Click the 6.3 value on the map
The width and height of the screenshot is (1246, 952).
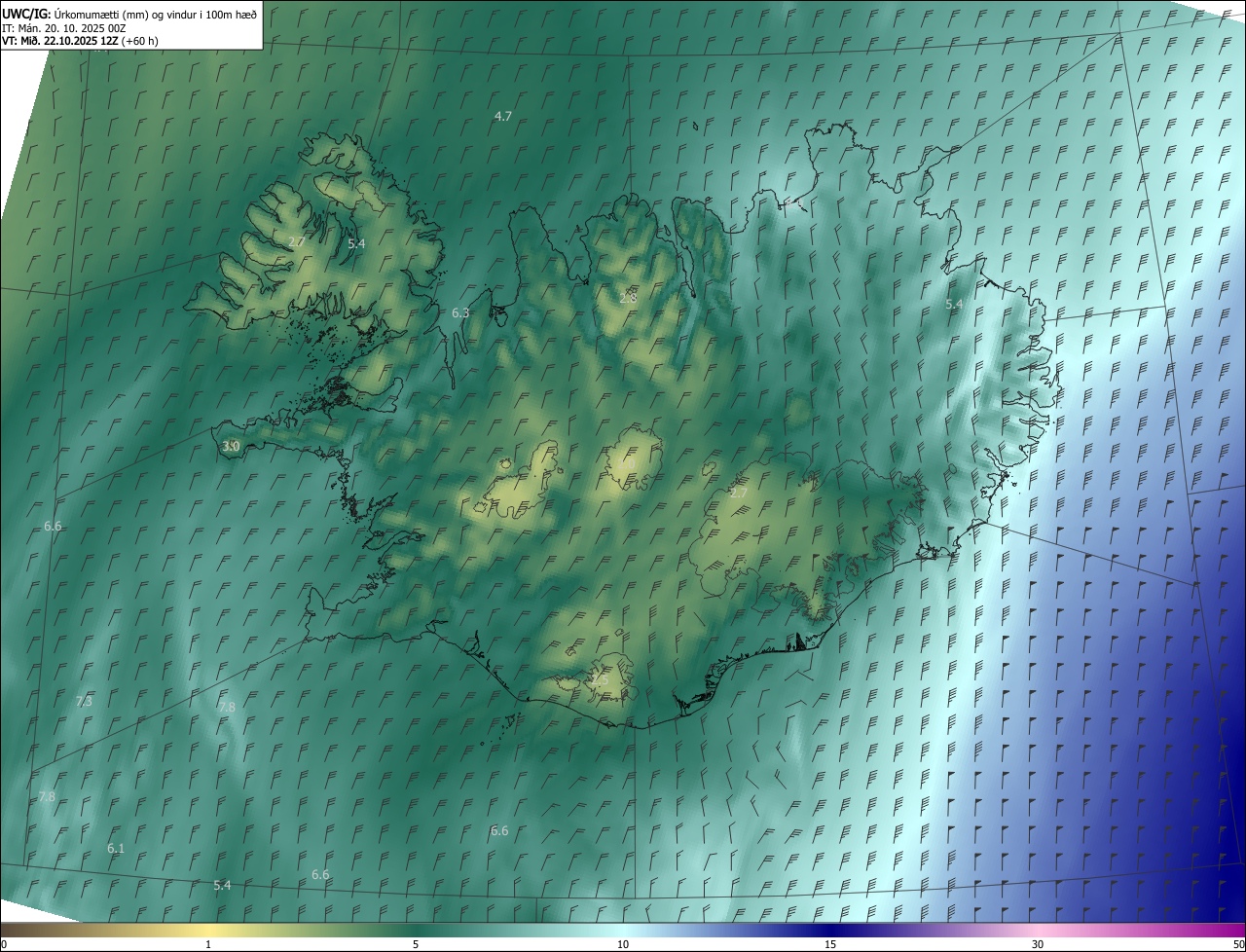pyautogui.click(x=460, y=312)
